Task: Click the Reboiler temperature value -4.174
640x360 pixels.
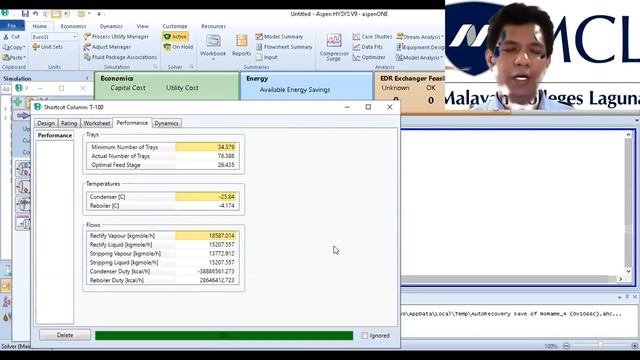Action: point(207,206)
